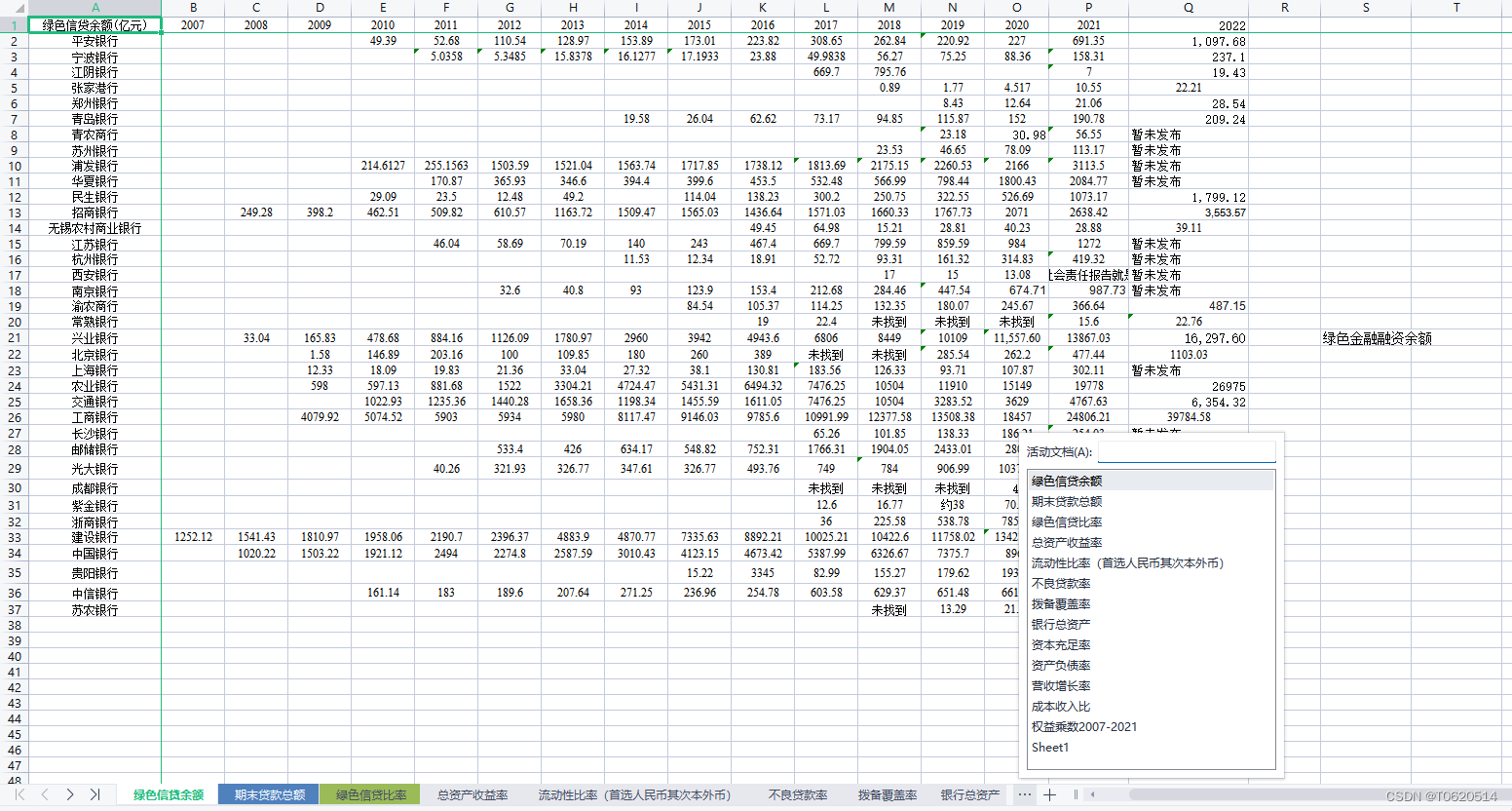
Task: Select 营收增长率 in the sheet list popup
Action: point(1151,685)
